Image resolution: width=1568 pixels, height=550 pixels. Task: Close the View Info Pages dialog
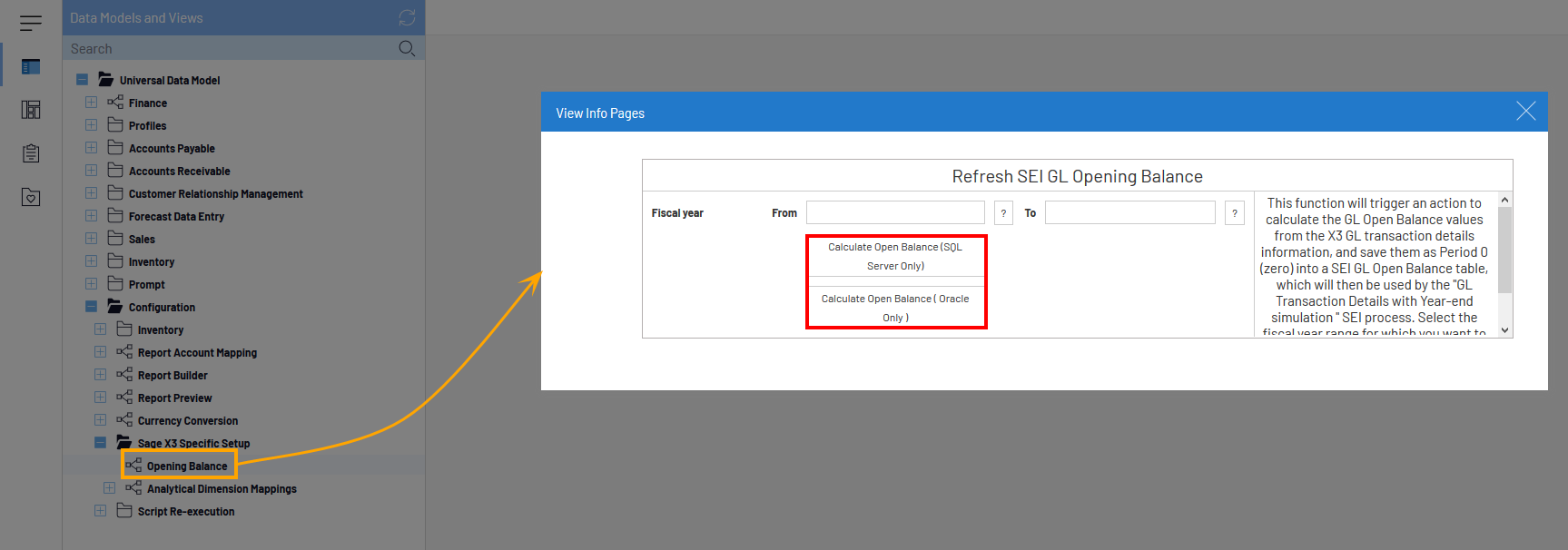point(1525,112)
